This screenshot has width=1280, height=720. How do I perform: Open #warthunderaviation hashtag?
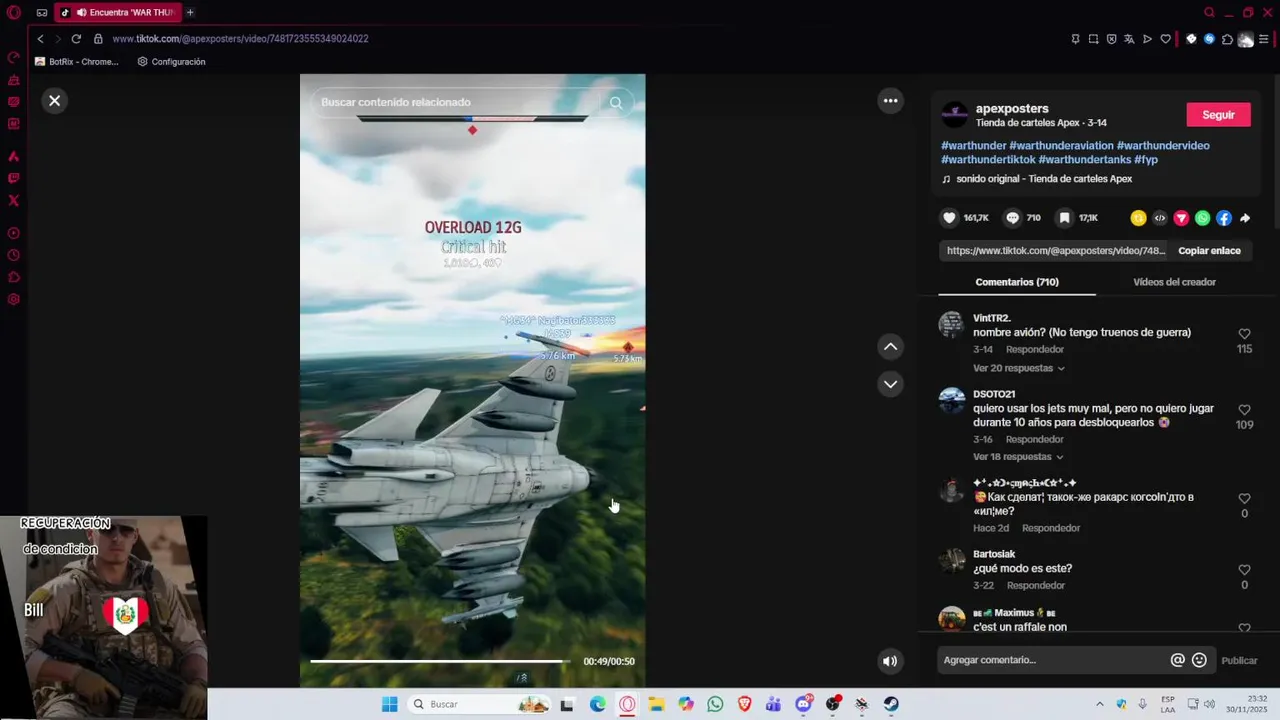pyautogui.click(x=1061, y=146)
